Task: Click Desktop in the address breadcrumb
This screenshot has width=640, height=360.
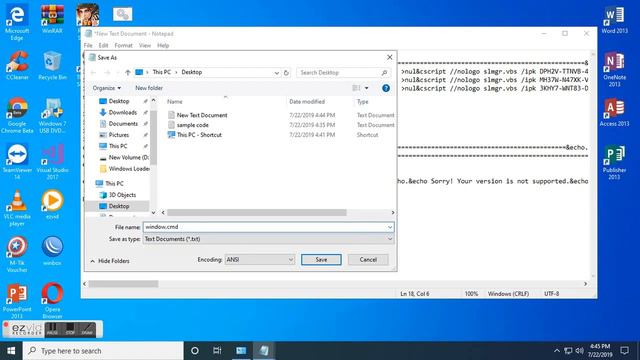Action: click(192, 72)
